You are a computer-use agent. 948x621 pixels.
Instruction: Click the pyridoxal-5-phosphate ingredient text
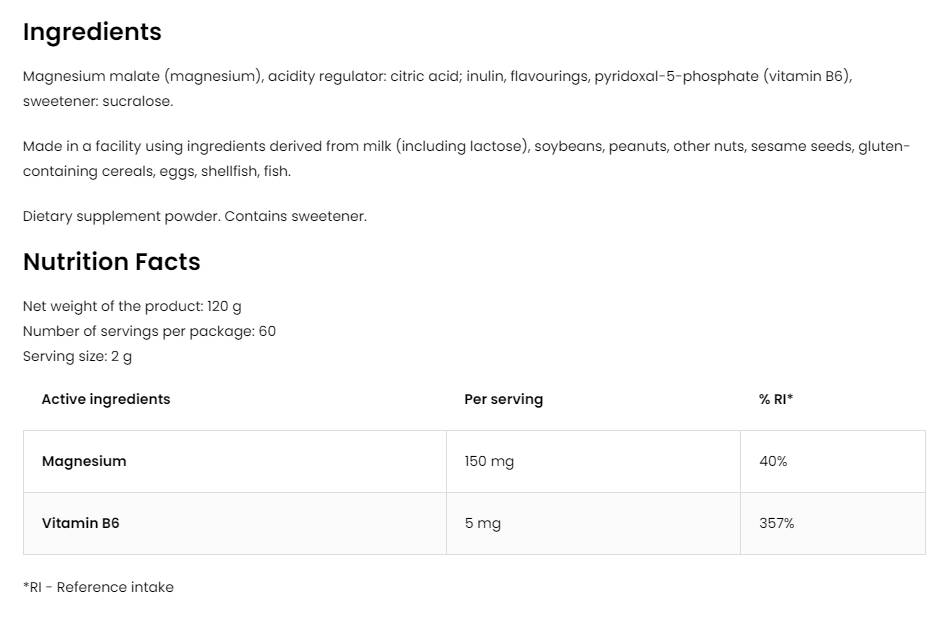(677, 76)
